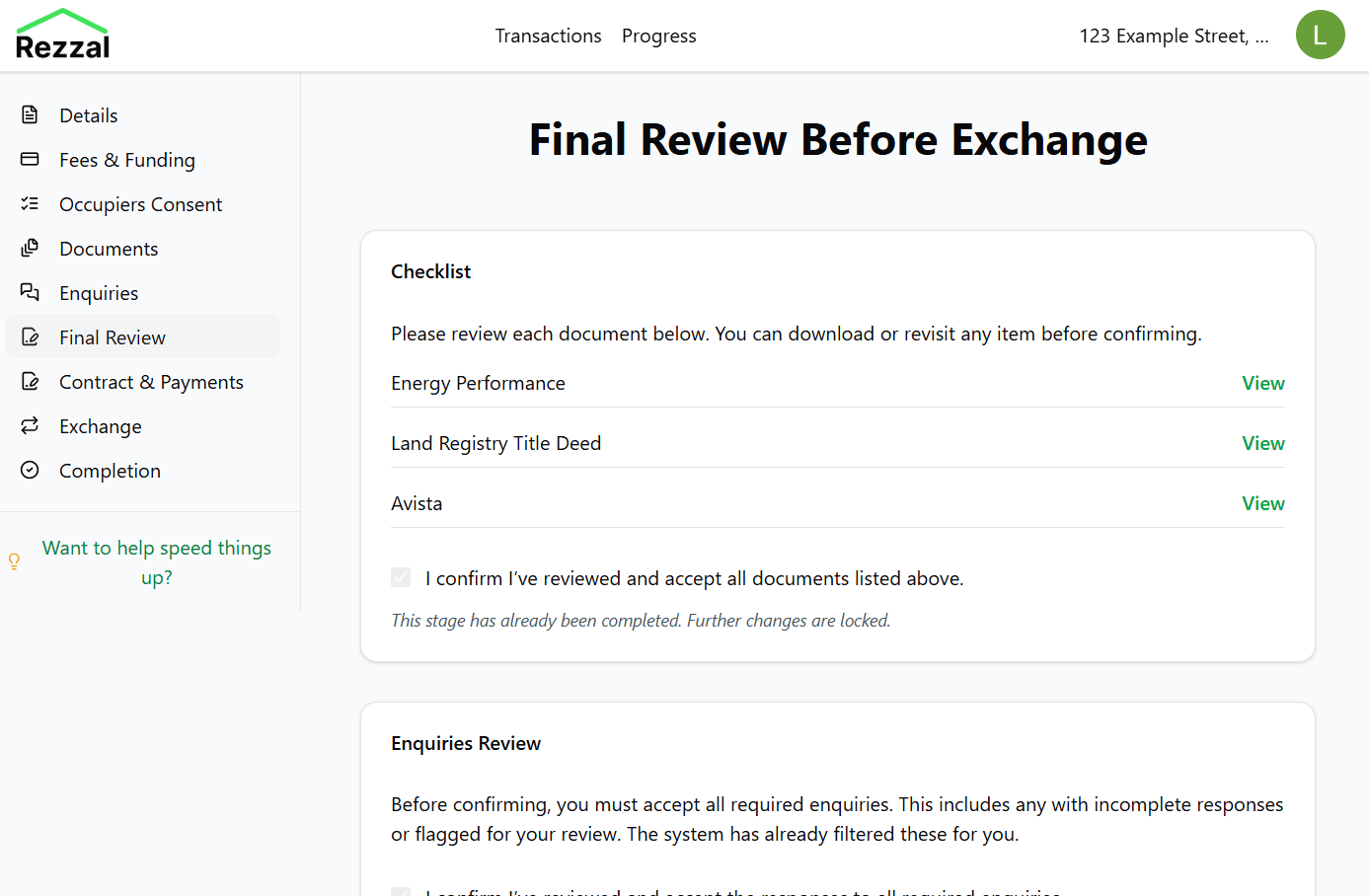1369x896 pixels.
Task: Open the Transactions menu
Action: [548, 36]
